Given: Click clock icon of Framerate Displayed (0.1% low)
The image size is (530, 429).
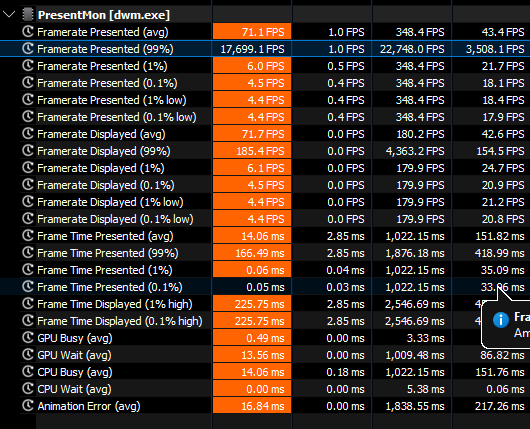Looking at the screenshot, I should point(28,219).
